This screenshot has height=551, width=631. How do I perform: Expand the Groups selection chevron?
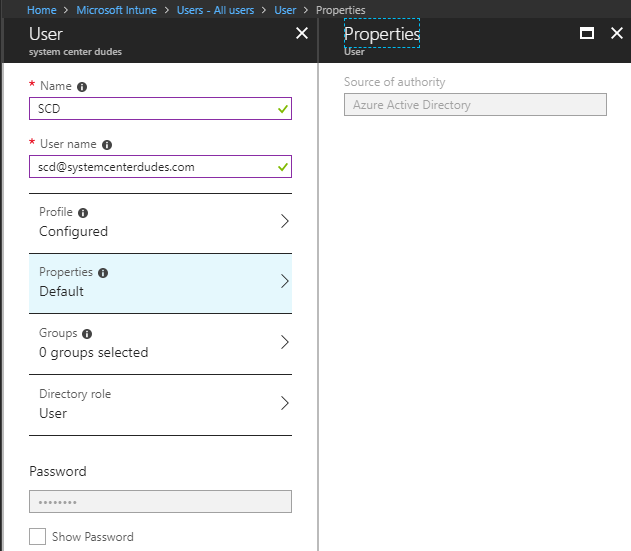(285, 342)
